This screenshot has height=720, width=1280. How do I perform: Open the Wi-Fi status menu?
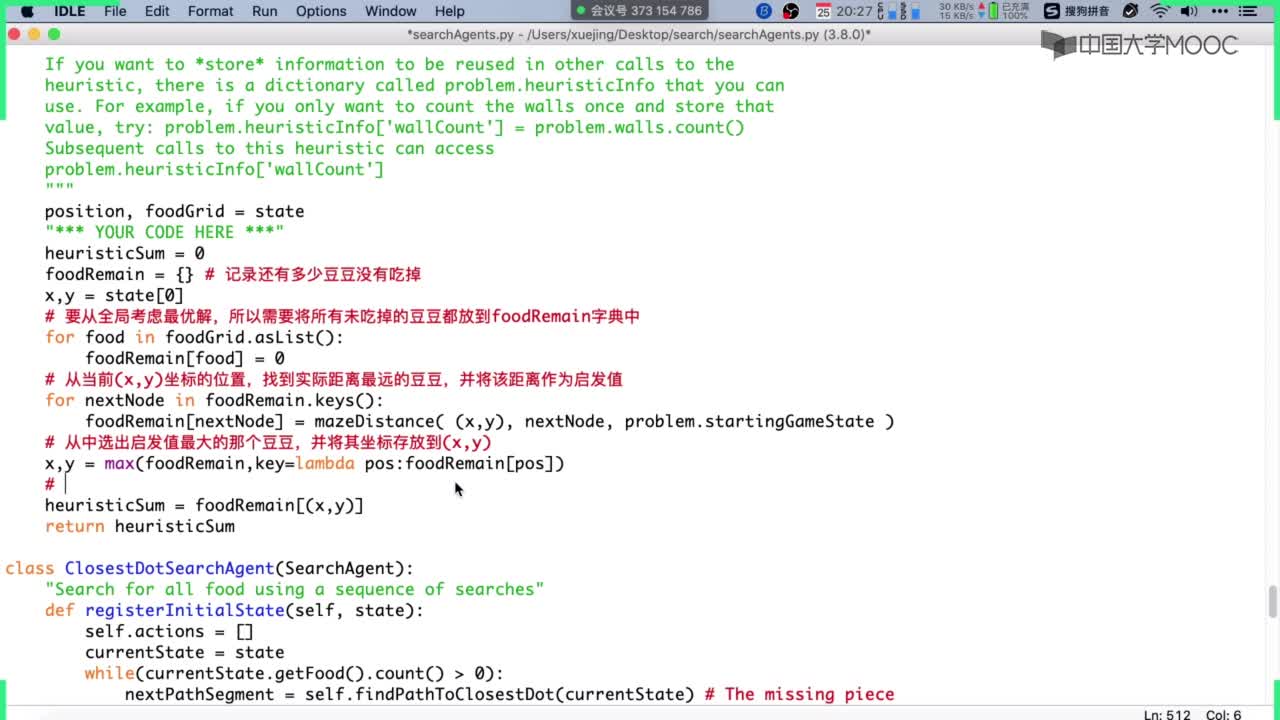(x=1161, y=11)
